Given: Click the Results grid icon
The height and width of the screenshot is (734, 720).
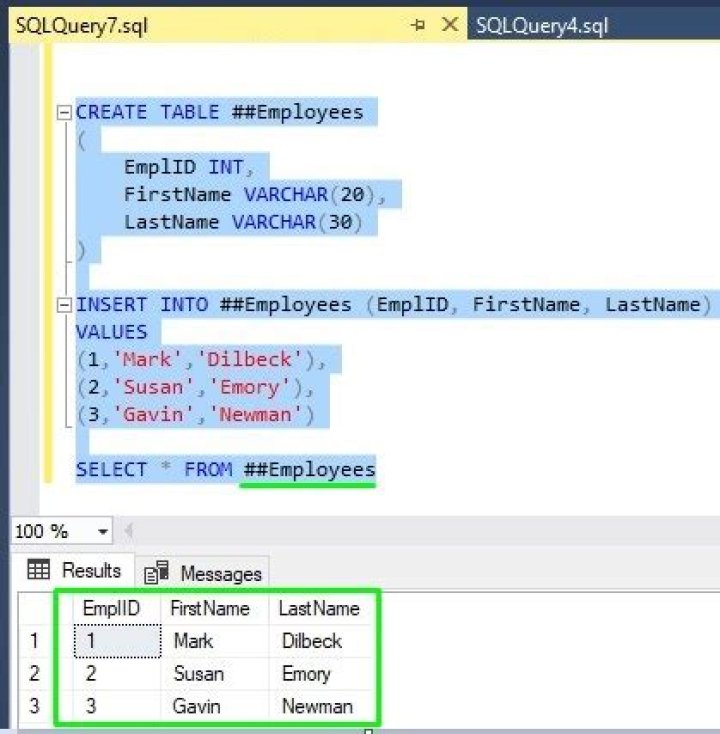Looking at the screenshot, I should tap(38, 570).
